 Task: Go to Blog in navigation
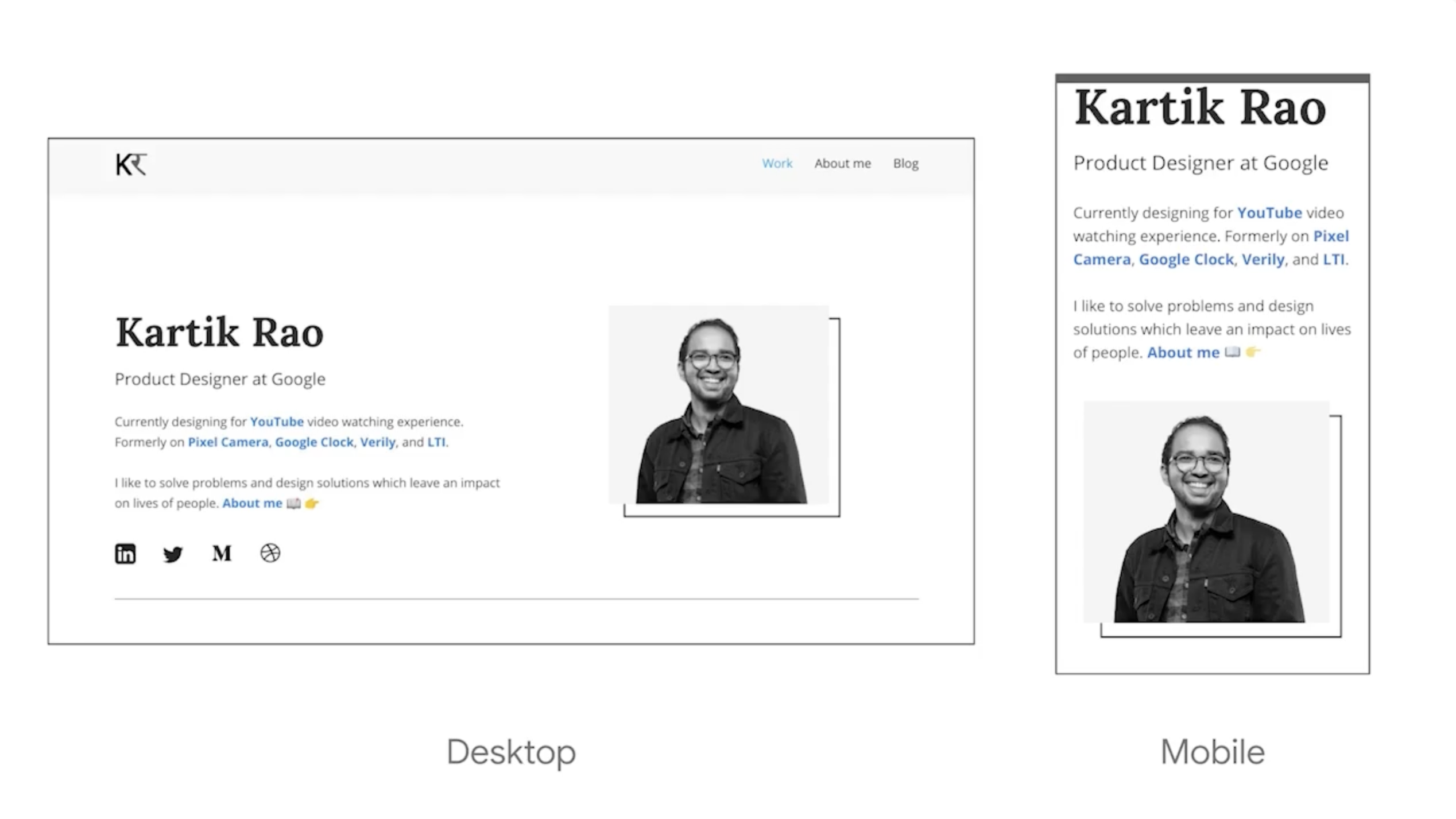[x=905, y=164]
